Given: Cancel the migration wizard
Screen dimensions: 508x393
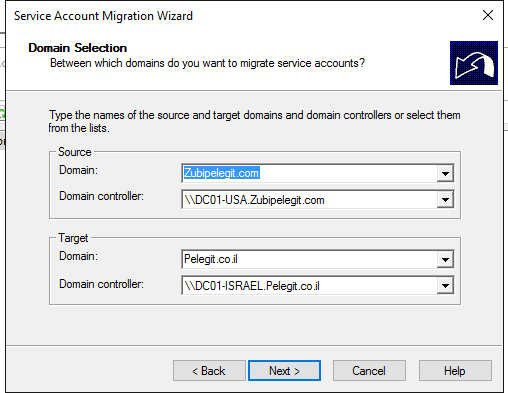Looking at the screenshot, I should [369, 371].
